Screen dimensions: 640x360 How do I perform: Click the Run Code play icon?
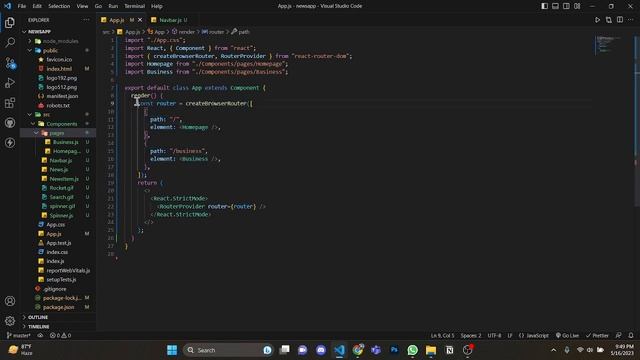tap(598, 20)
